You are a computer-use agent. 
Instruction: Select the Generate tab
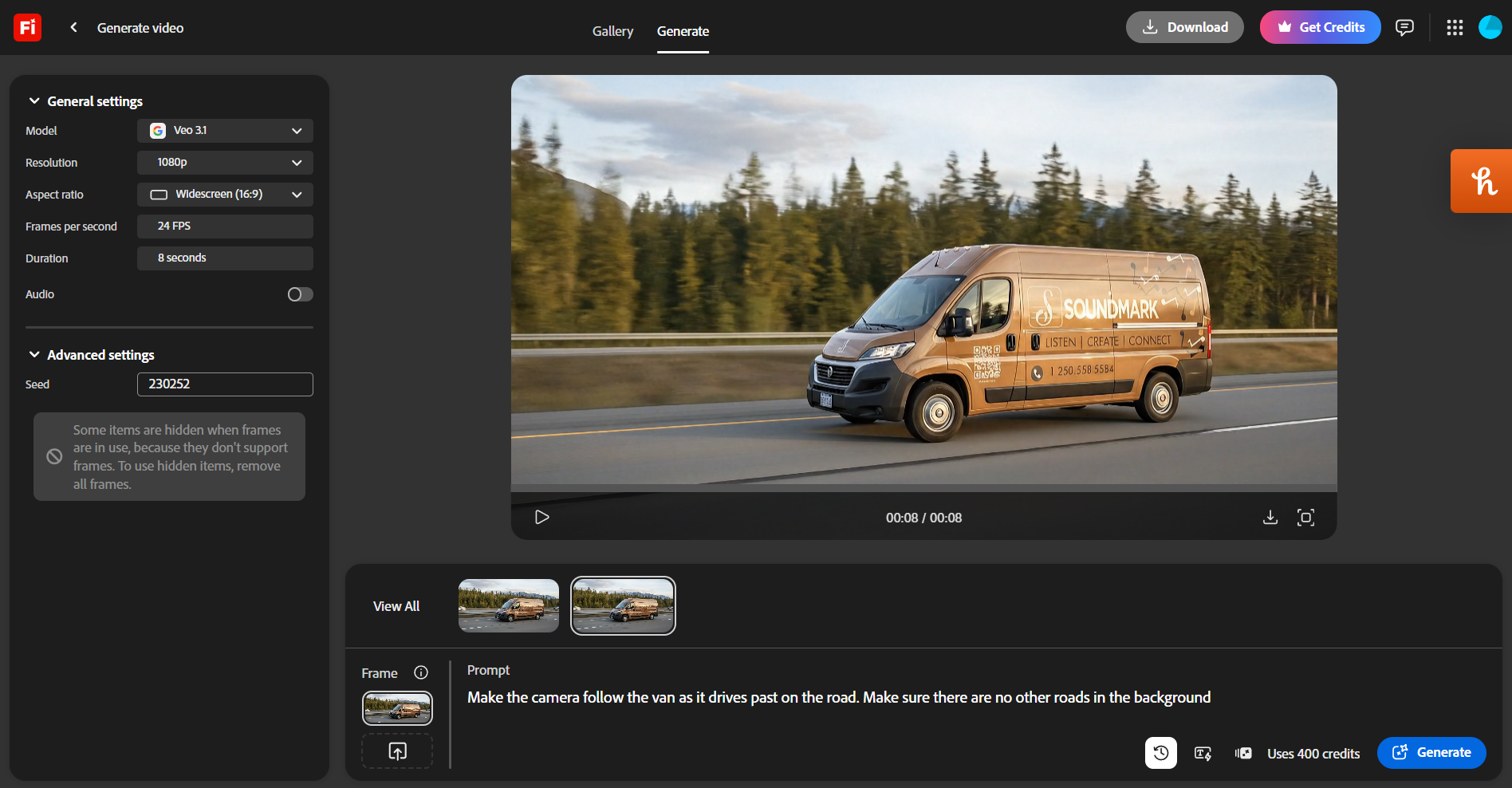[683, 31]
